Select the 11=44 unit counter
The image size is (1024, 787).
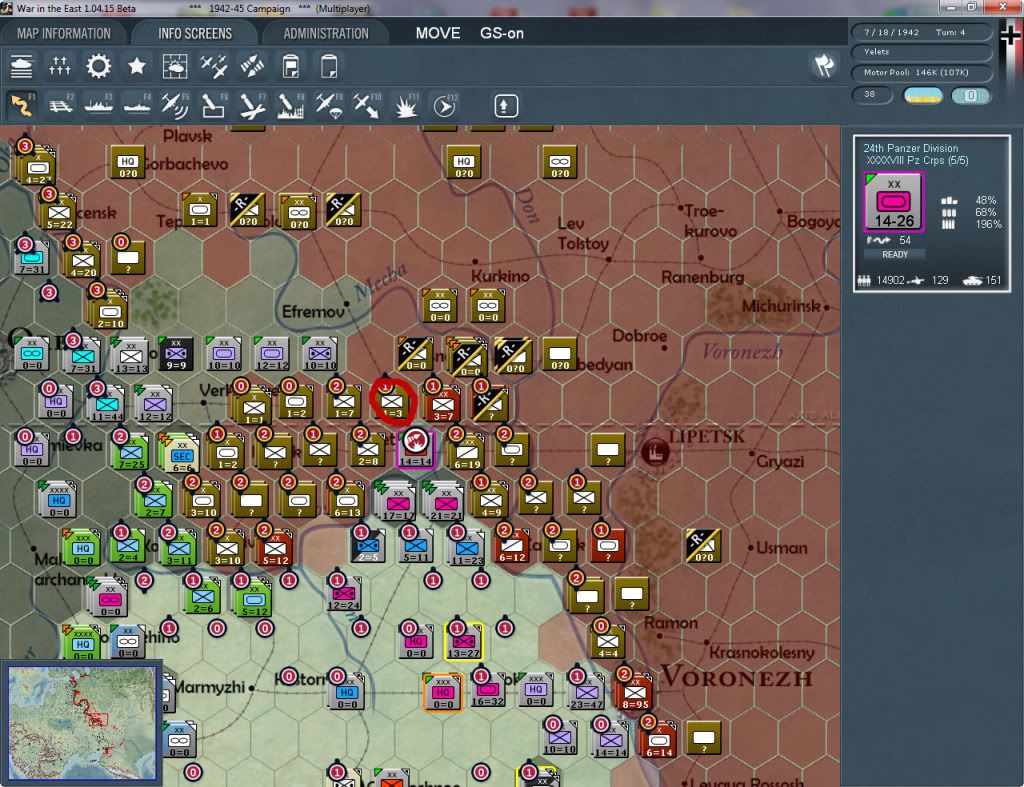(x=106, y=404)
